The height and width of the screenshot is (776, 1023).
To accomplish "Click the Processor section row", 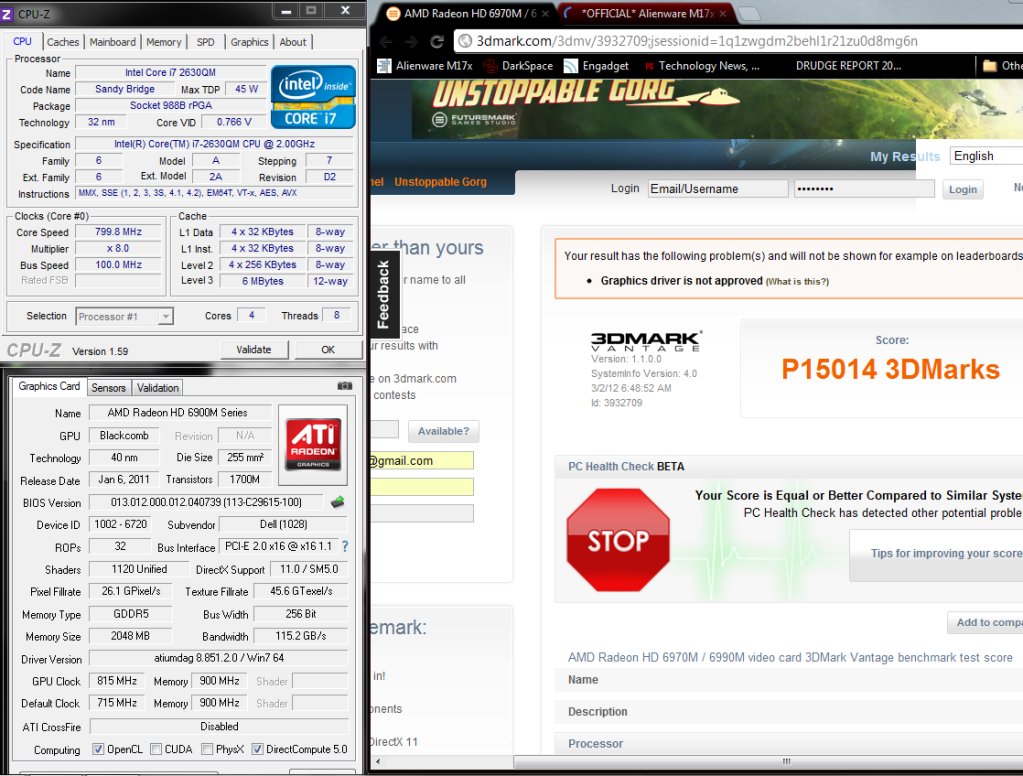I will [x=789, y=743].
